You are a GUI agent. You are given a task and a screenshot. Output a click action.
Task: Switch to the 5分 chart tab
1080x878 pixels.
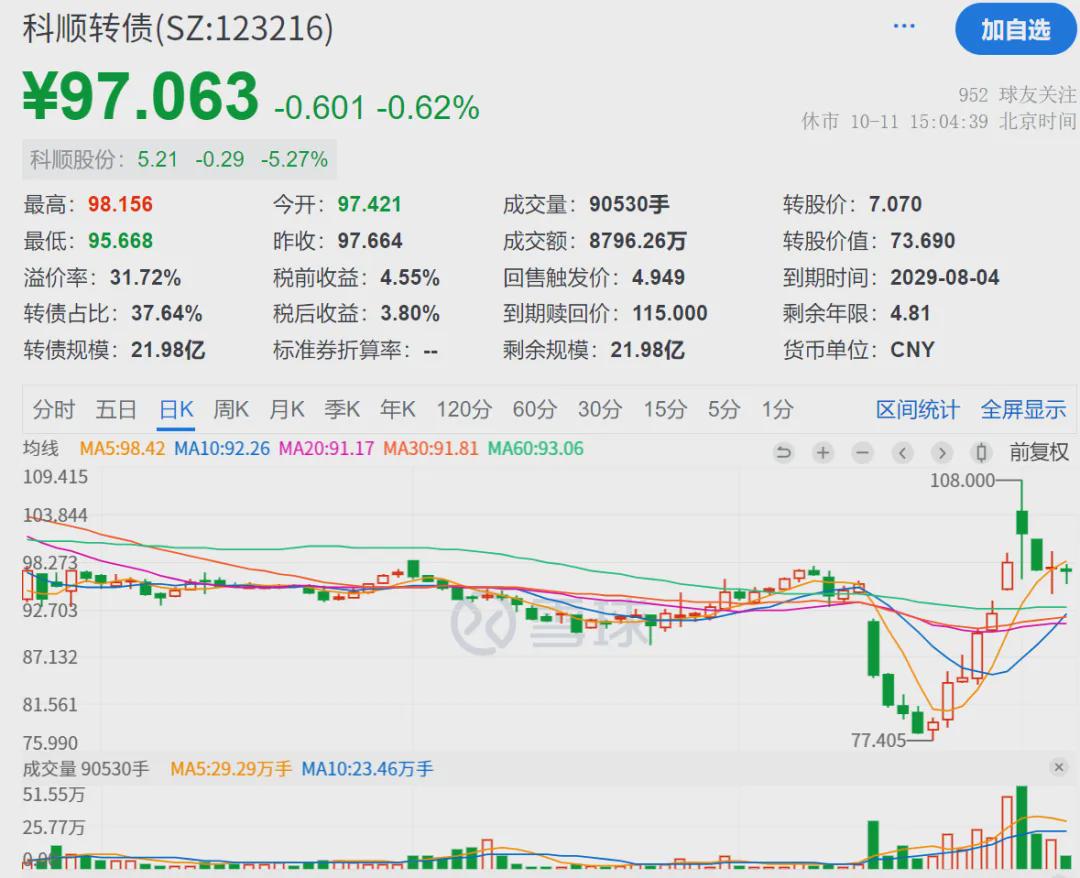click(724, 410)
